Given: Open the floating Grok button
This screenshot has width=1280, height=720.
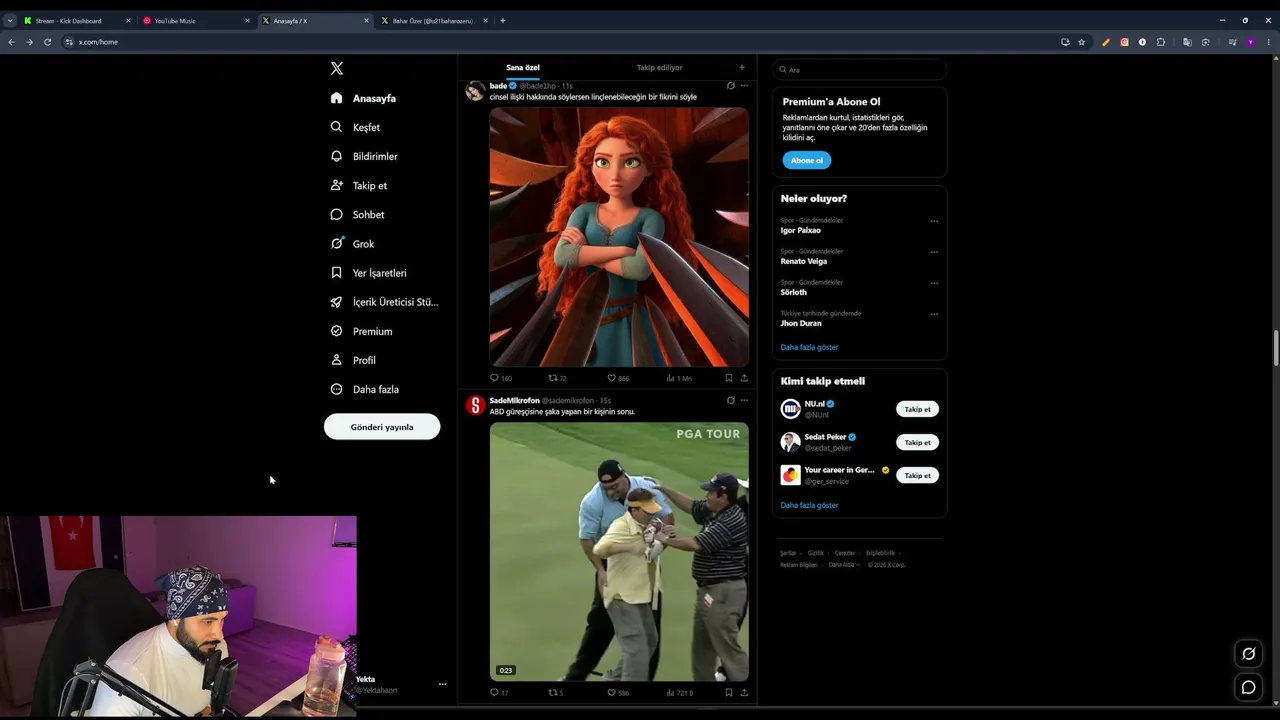Looking at the screenshot, I should coord(1248,654).
